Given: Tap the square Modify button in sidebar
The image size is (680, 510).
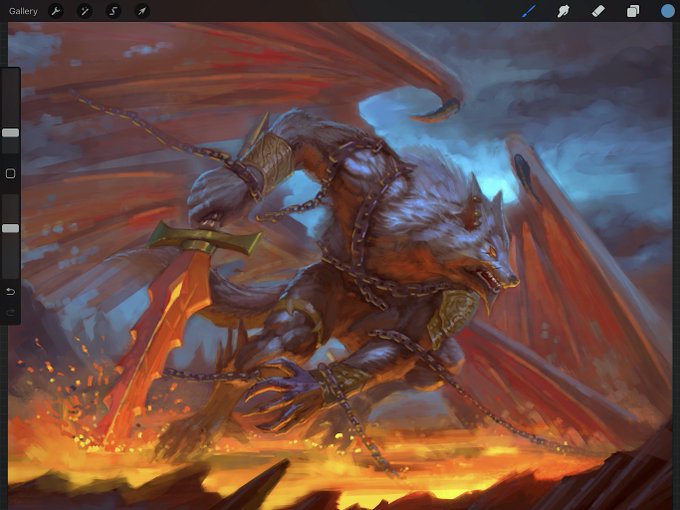Looking at the screenshot, I should pyautogui.click(x=10, y=174).
